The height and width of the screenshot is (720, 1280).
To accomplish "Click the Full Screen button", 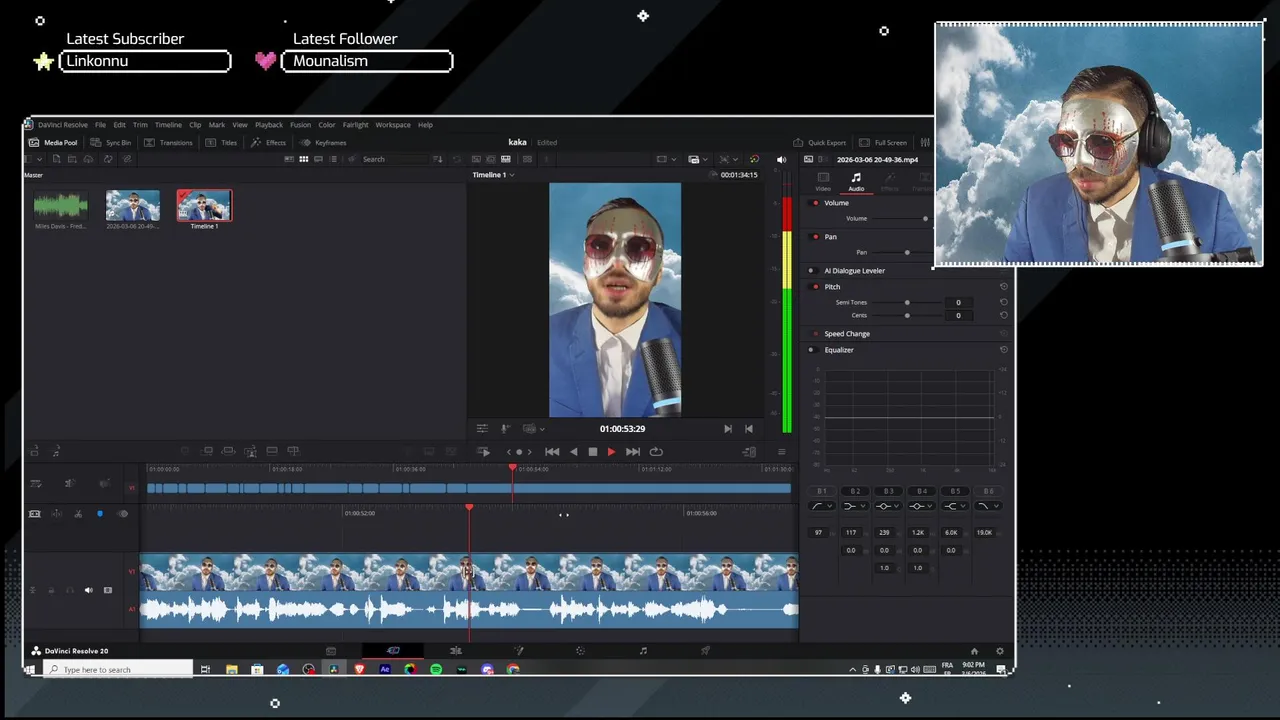I will point(883,142).
